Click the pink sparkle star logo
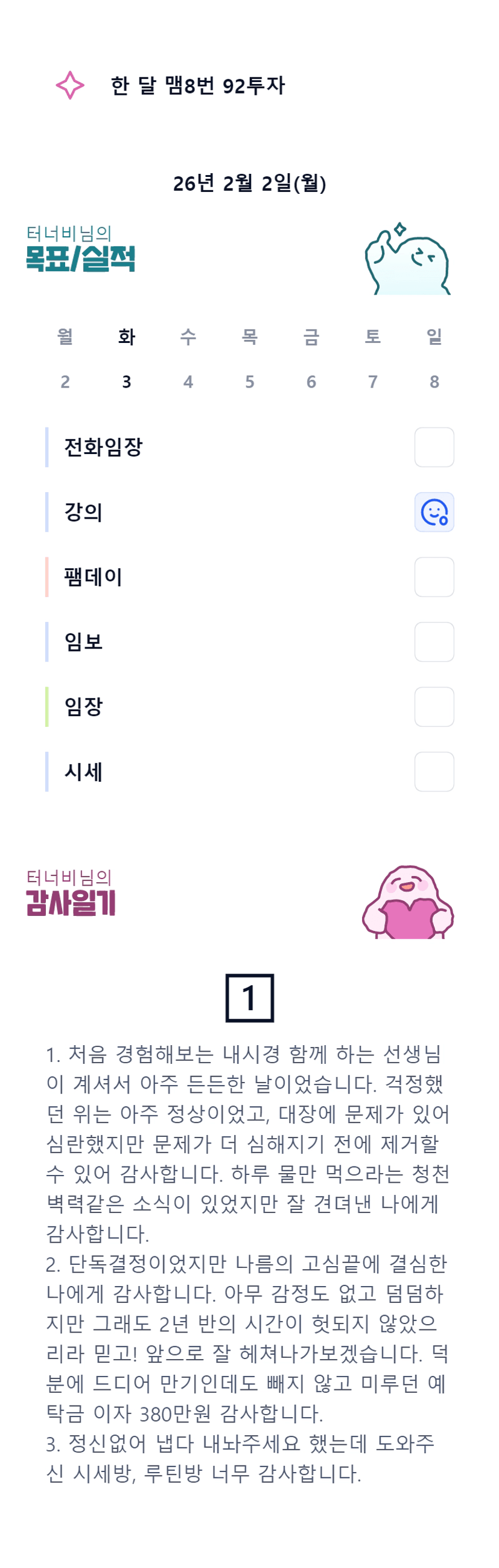Image resolution: width=499 pixels, height=1568 pixels. click(x=70, y=85)
